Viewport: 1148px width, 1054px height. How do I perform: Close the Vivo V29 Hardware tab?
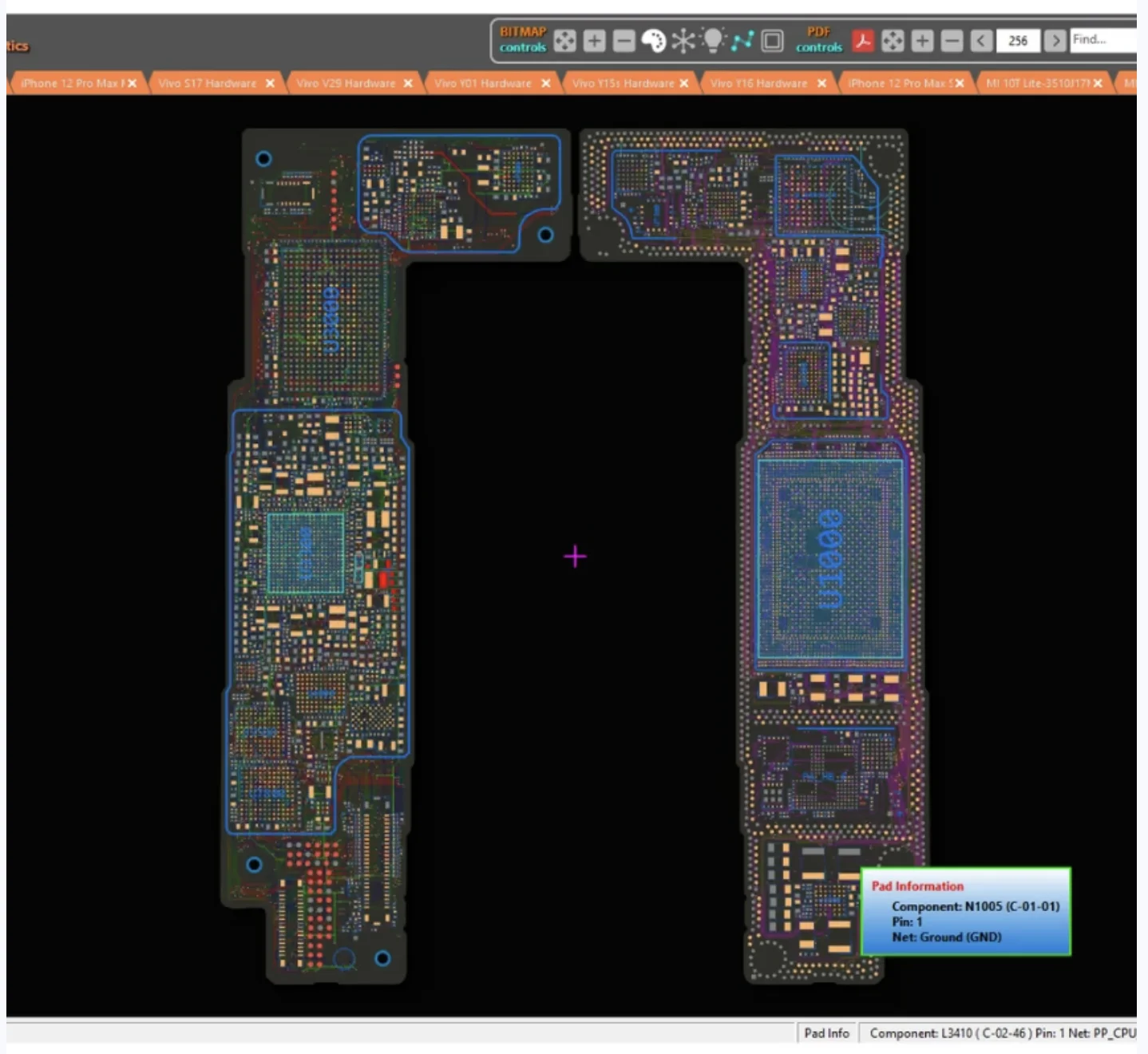coord(408,83)
